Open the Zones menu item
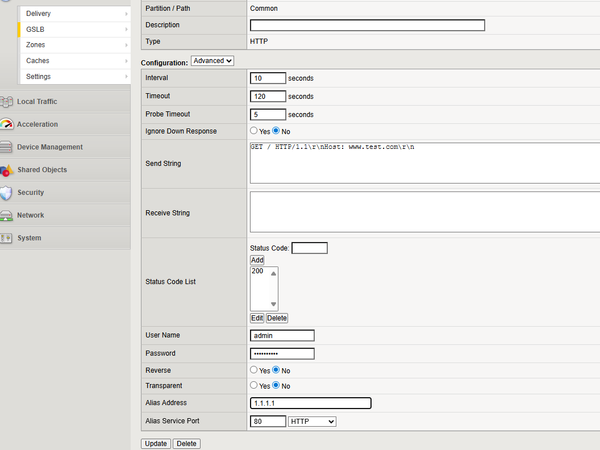600x450 pixels. 36,45
